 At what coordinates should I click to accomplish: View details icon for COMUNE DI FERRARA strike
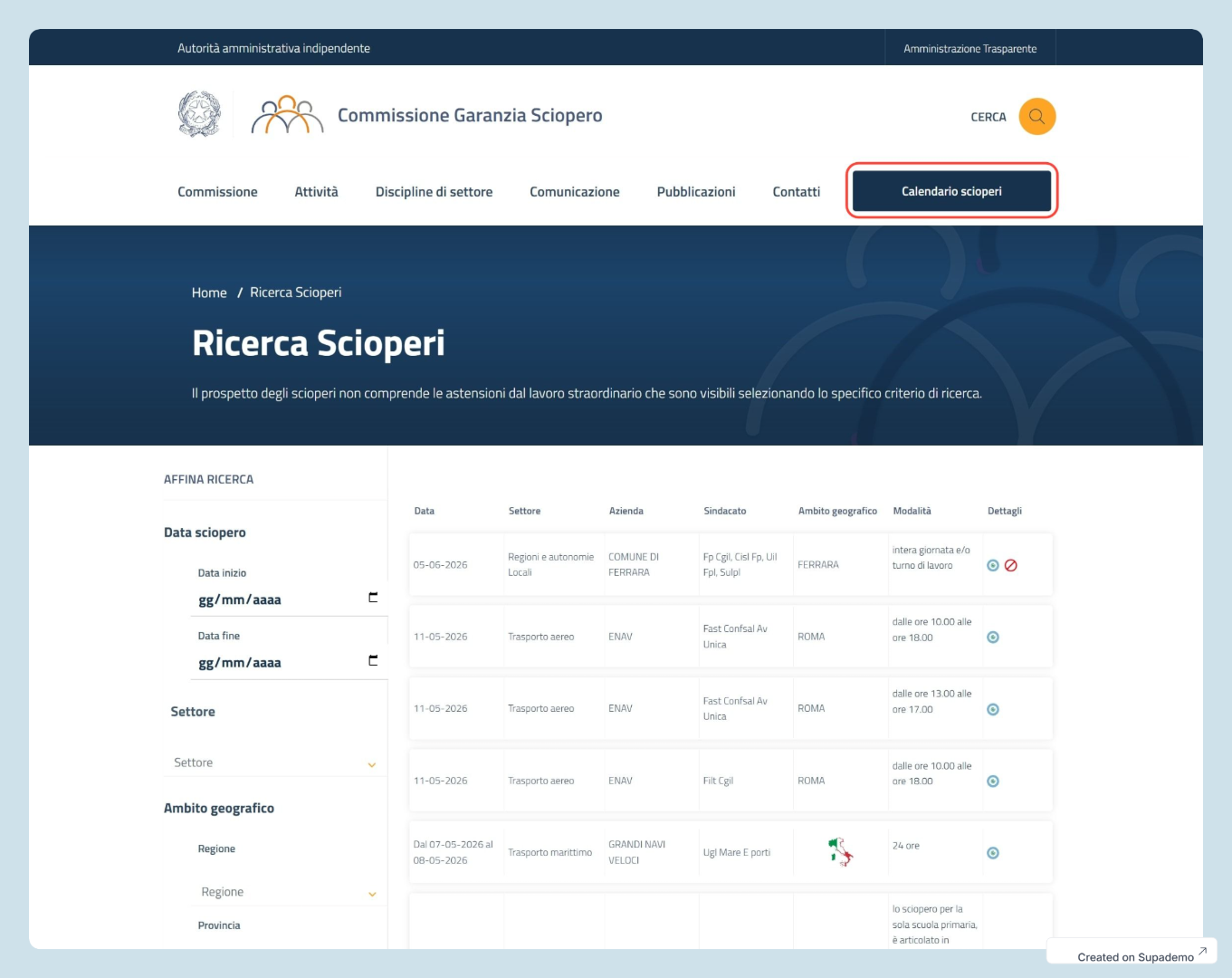pyautogui.click(x=993, y=565)
